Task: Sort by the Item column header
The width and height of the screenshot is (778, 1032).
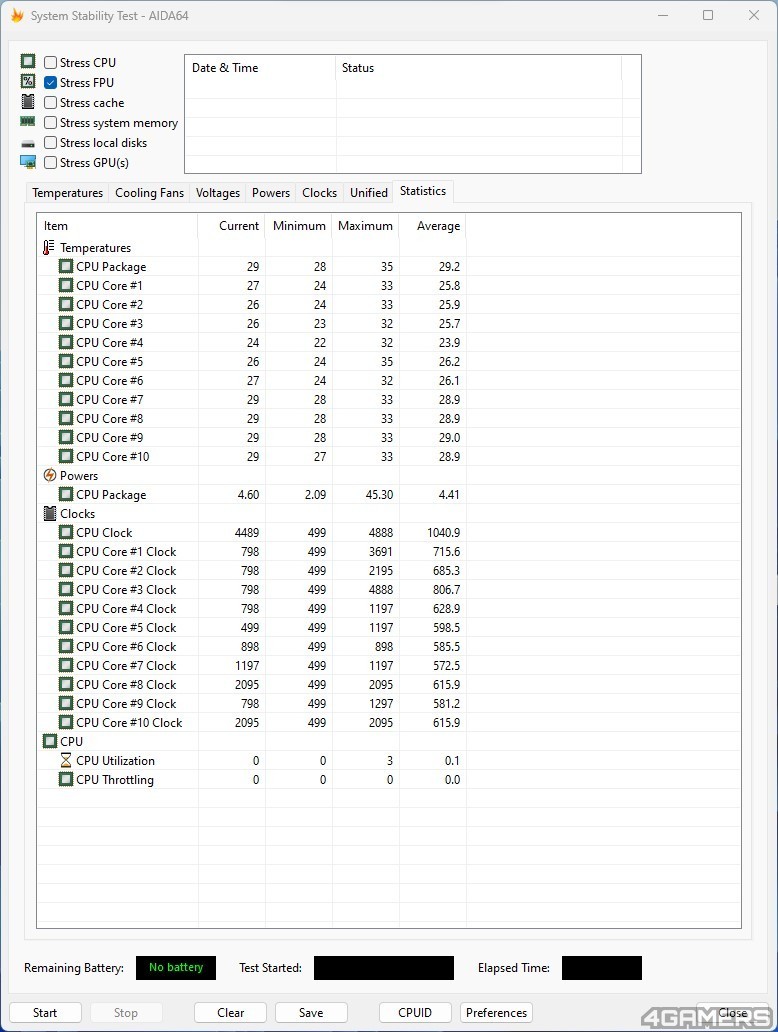Action: tap(118, 226)
